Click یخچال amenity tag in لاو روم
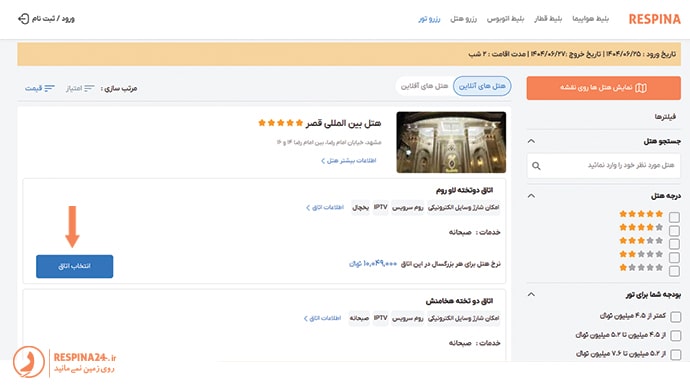 coord(360,207)
